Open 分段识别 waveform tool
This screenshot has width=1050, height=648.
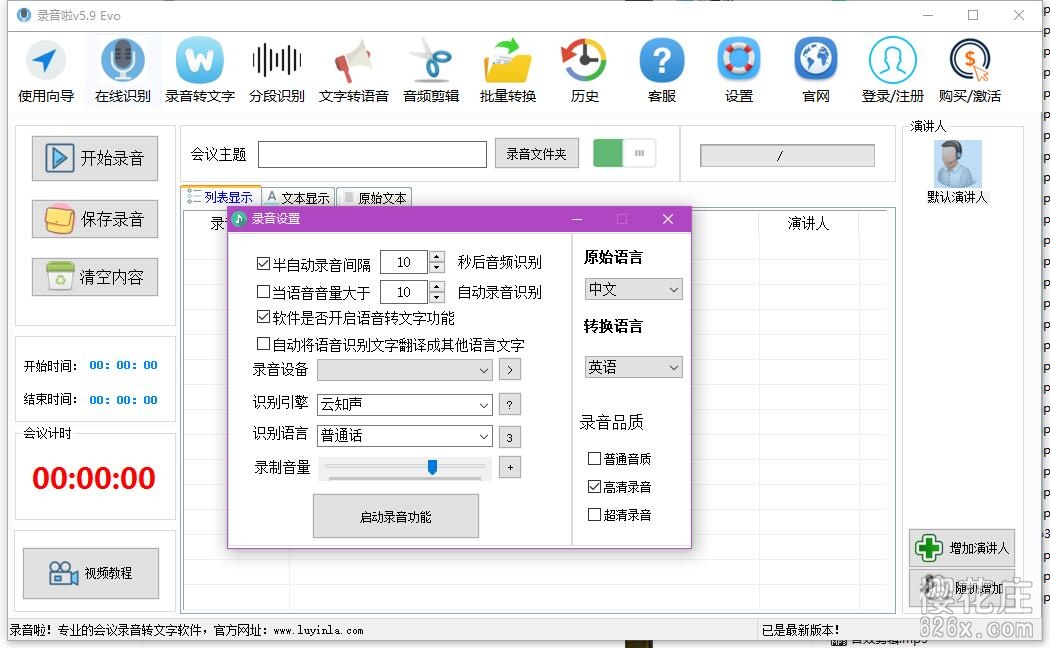coord(277,70)
